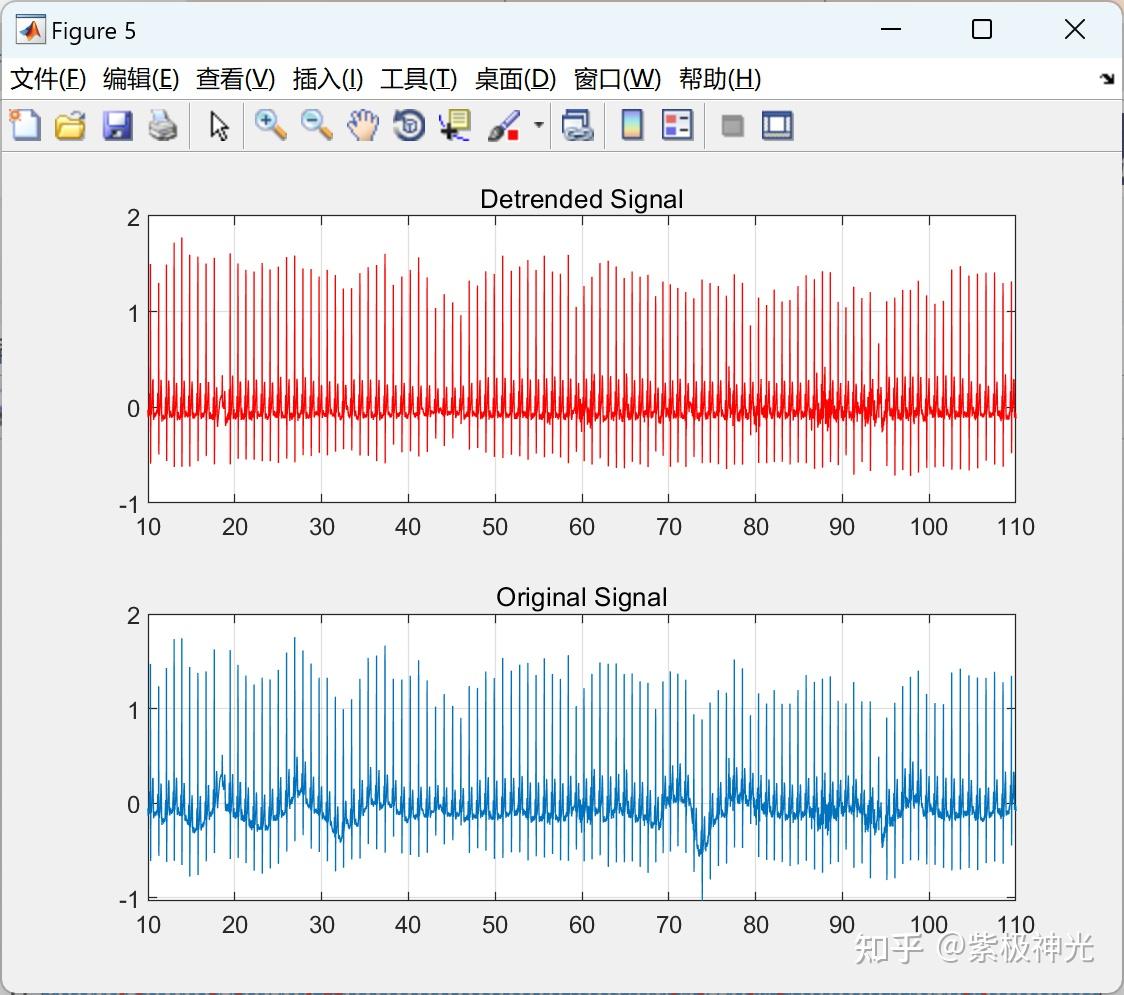This screenshot has width=1124, height=995.
Task: Insert a colorbar into the figure
Action: [632, 125]
